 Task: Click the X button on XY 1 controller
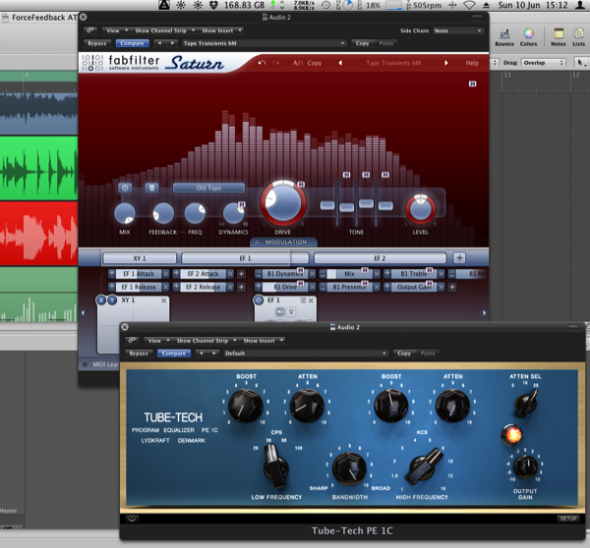coord(101,300)
